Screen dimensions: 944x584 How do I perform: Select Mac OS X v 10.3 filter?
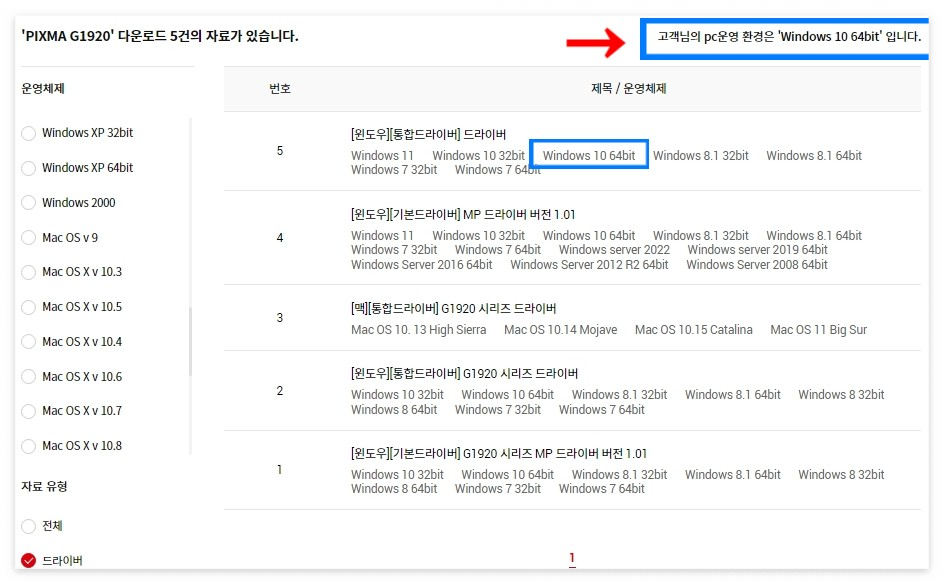(x=28, y=272)
